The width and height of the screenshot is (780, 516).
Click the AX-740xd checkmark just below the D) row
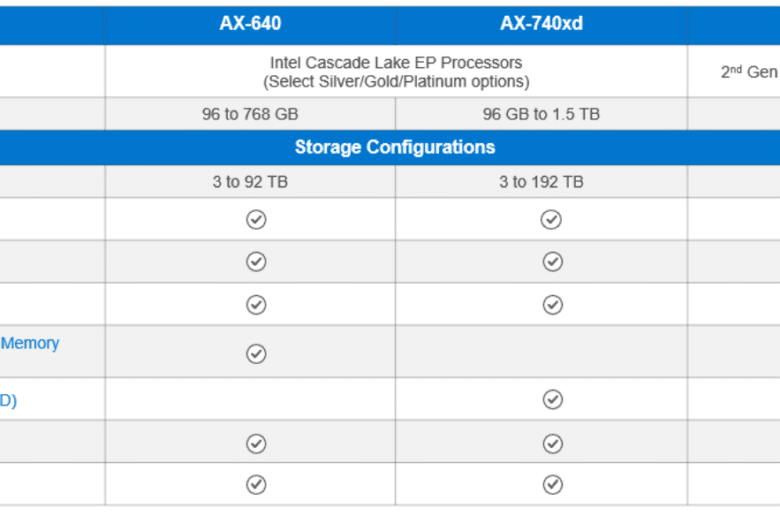(553, 443)
